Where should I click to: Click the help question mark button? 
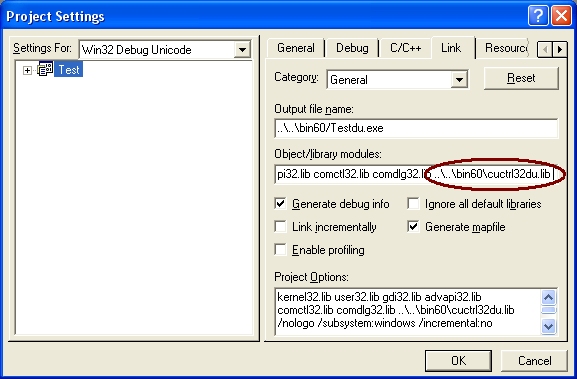click(538, 15)
